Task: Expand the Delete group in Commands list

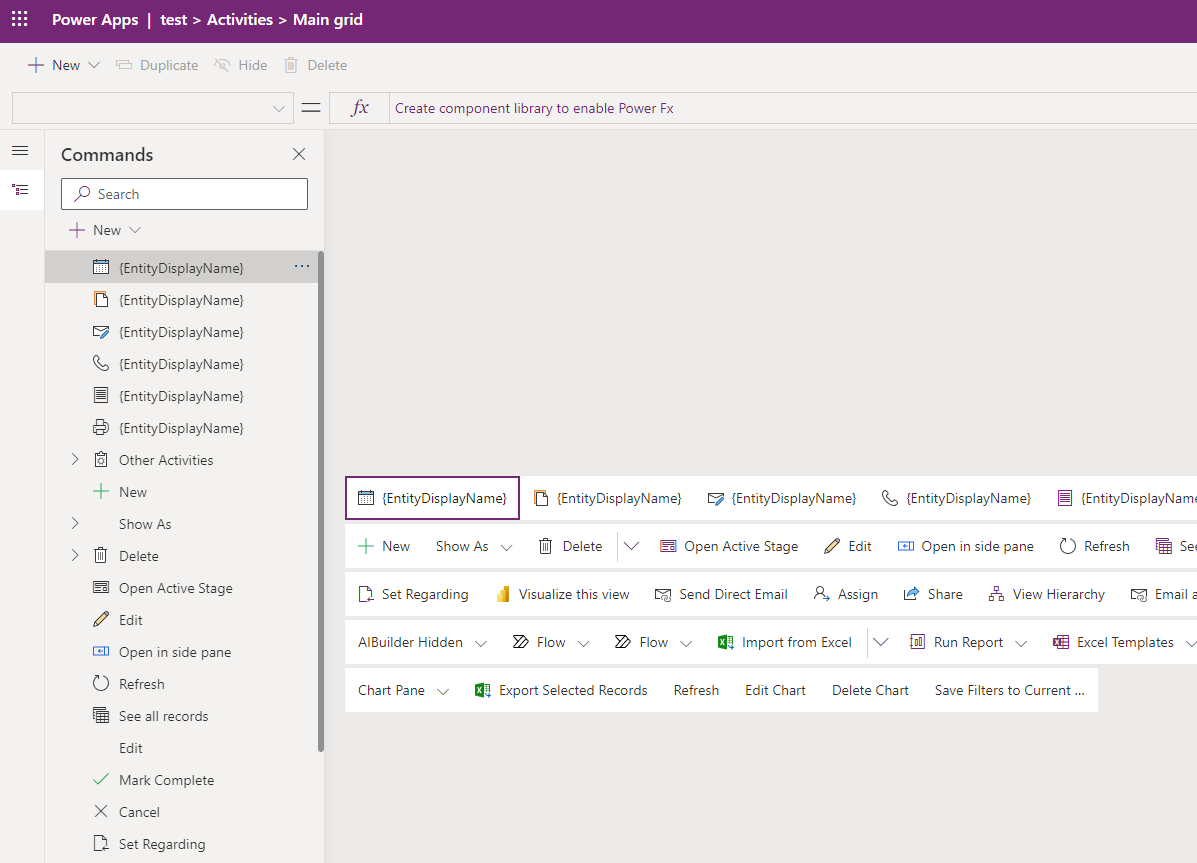Action: click(75, 555)
